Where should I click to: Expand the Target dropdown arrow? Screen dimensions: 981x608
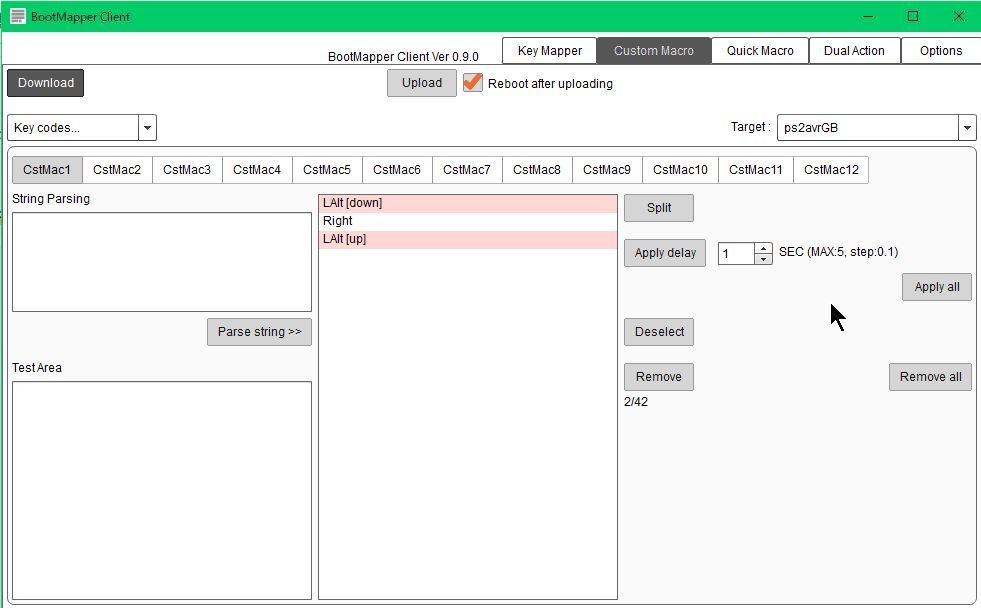pyautogui.click(x=967, y=128)
